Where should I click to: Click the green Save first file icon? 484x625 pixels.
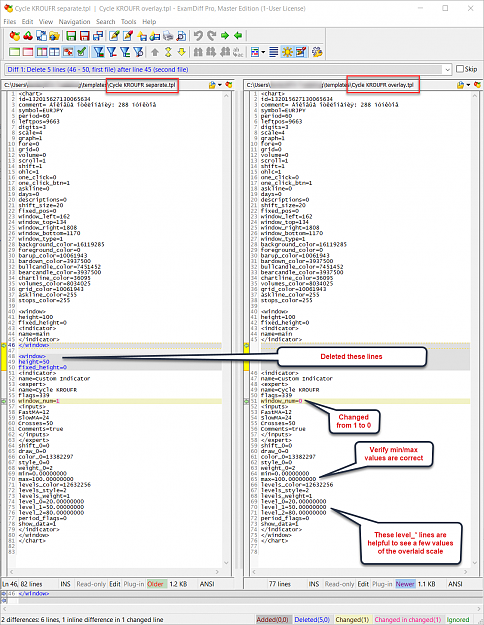pyautogui.click(x=71, y=36)
